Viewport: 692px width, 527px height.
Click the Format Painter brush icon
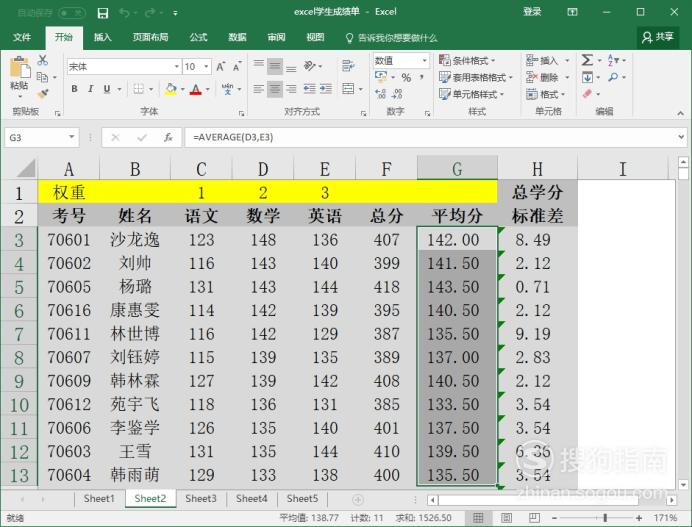point(43,94)
